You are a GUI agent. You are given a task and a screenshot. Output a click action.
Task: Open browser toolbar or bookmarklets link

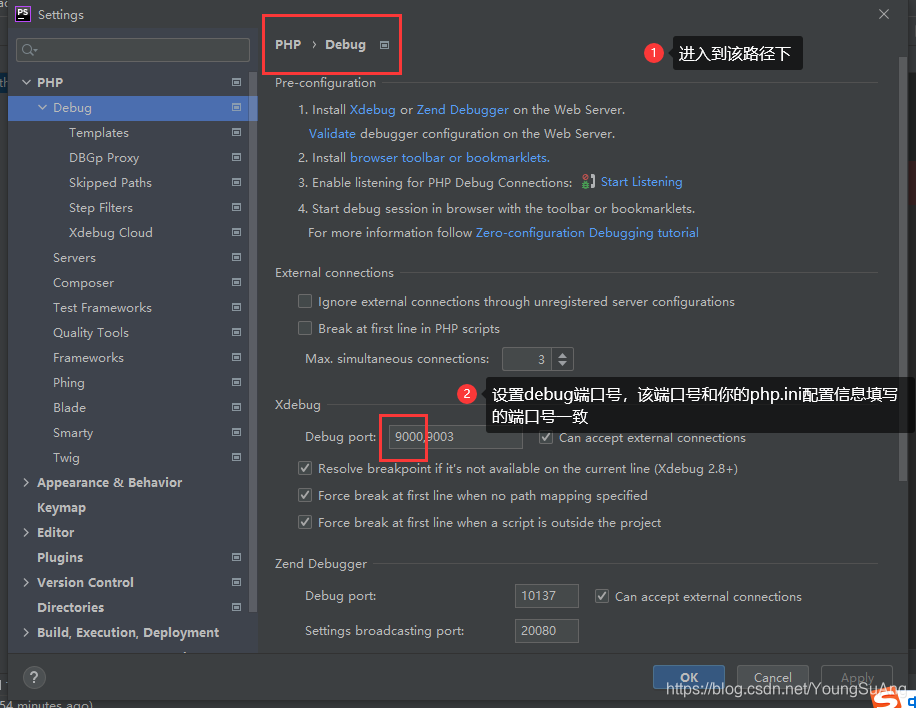[x=450, y=158]
